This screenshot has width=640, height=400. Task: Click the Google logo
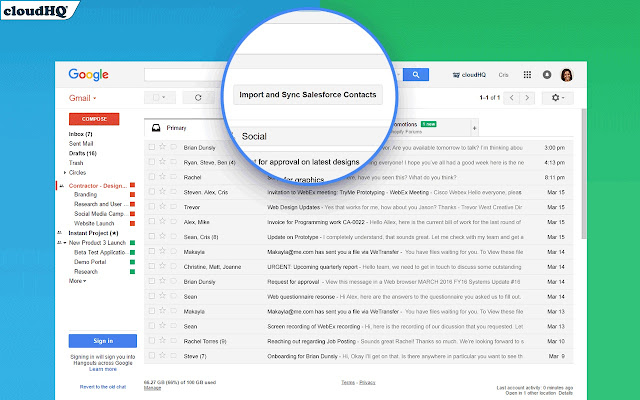click(89, 74)
